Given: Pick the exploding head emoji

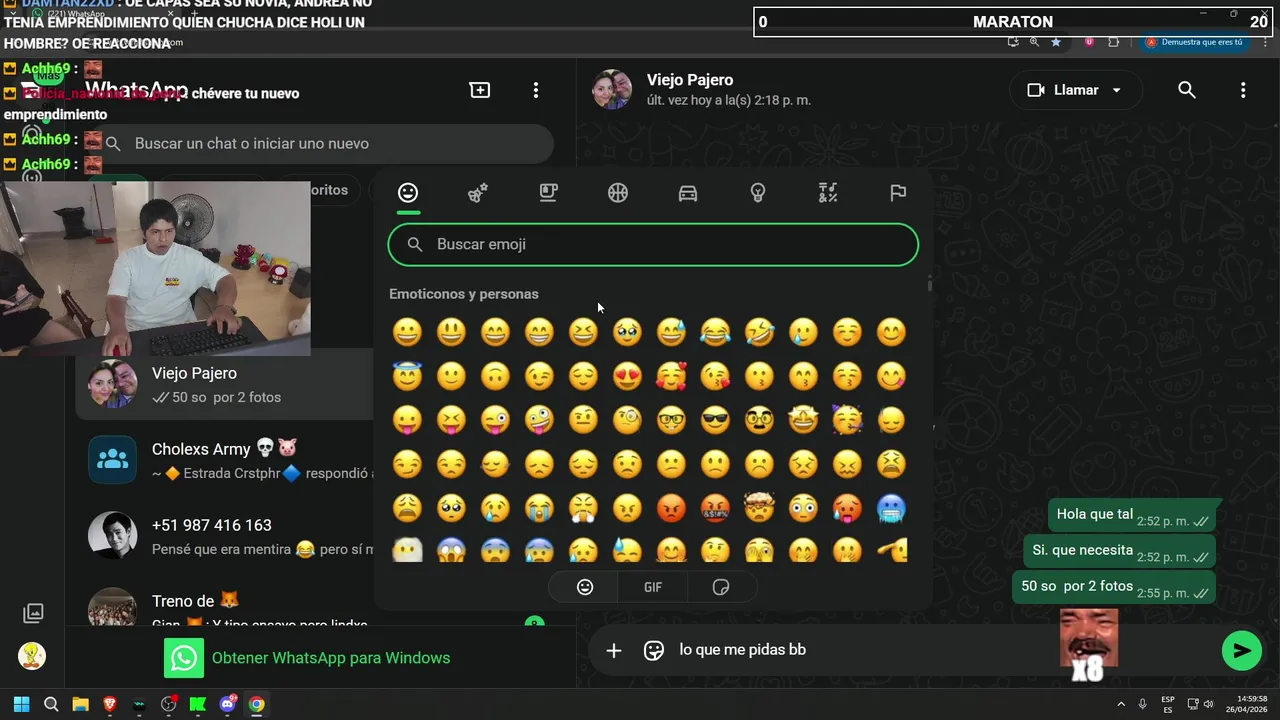Looking at the screenshot, I should point(759,508).
